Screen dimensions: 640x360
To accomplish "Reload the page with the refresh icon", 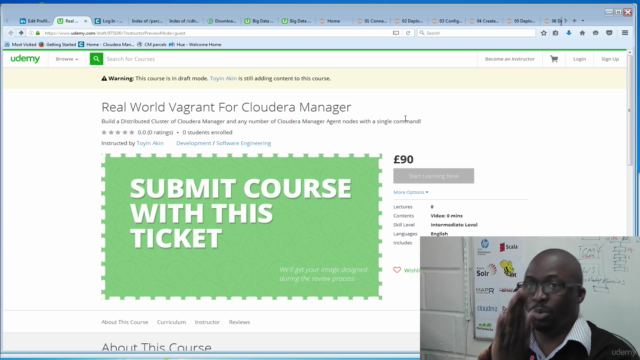I will click(408, 33).
